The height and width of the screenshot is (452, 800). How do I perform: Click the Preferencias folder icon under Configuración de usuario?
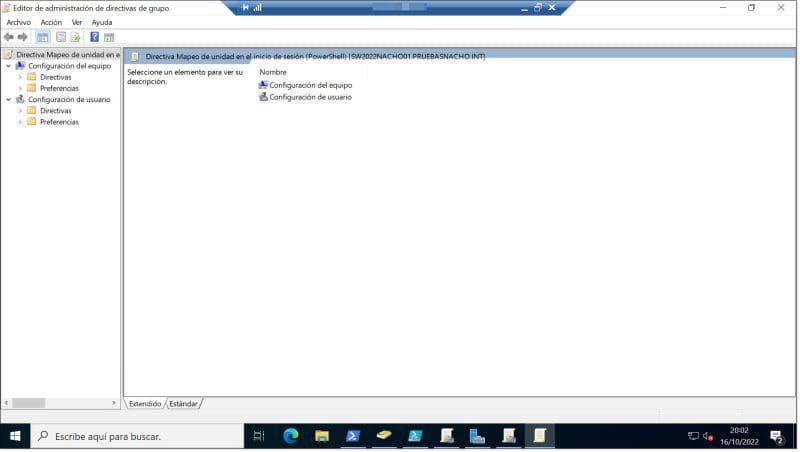point(32,121)
